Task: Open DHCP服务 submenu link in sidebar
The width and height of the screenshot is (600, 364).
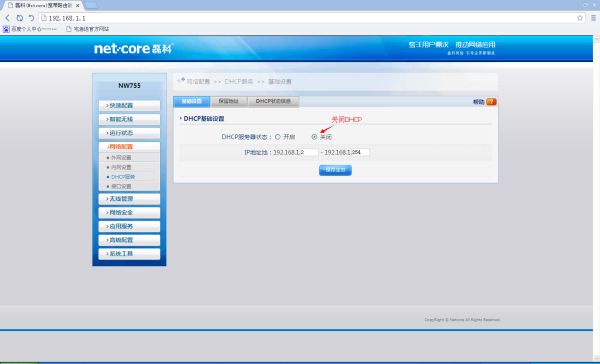Action: coord(123,177)
